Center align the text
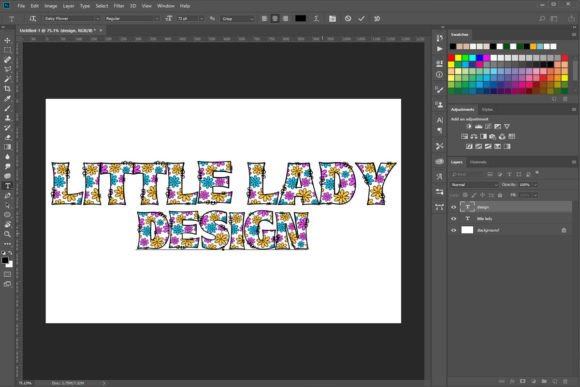 (x=275, y=18)
